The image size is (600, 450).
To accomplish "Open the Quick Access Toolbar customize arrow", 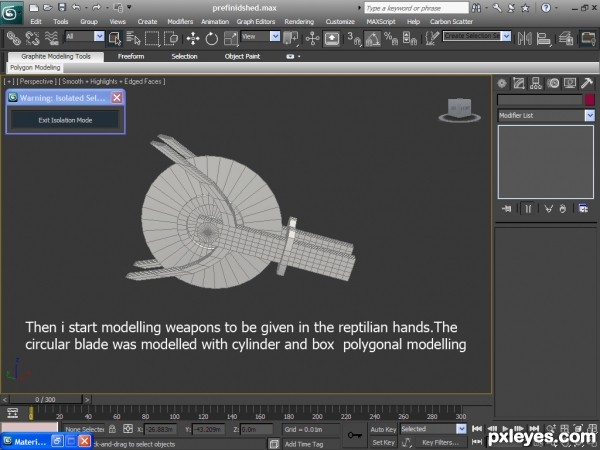I will click(x=129, y=7).
